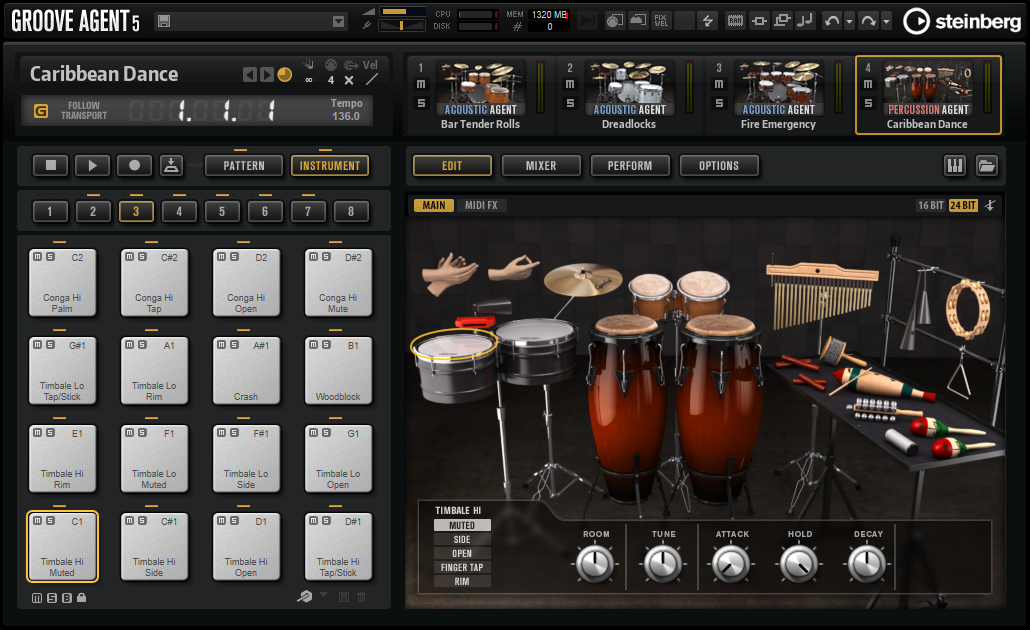This screenshot has width=1030, height=630.
Task: Adjust the ROOM knob
Action: [595, 564]
